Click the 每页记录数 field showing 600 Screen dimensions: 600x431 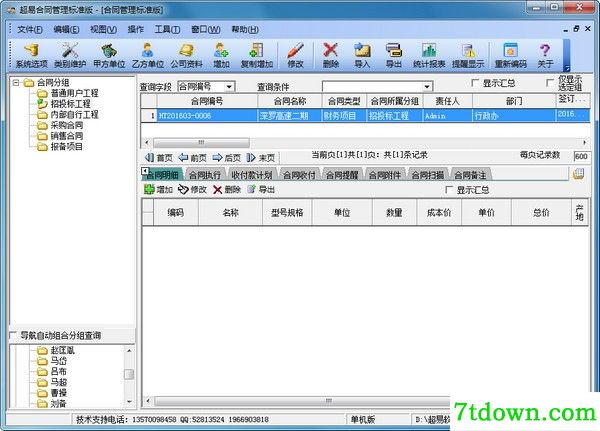coord(581,157)
